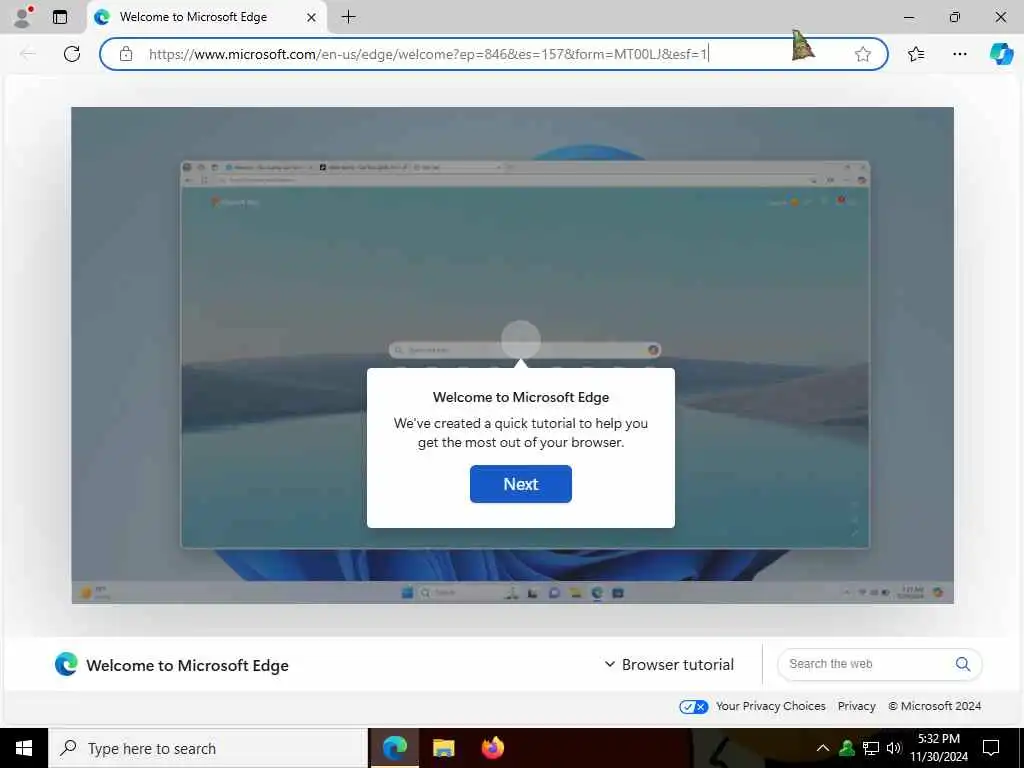This screenshot has width=1024, height=768.
Task: Restore down the Edge window
Action: click(954, 17)
